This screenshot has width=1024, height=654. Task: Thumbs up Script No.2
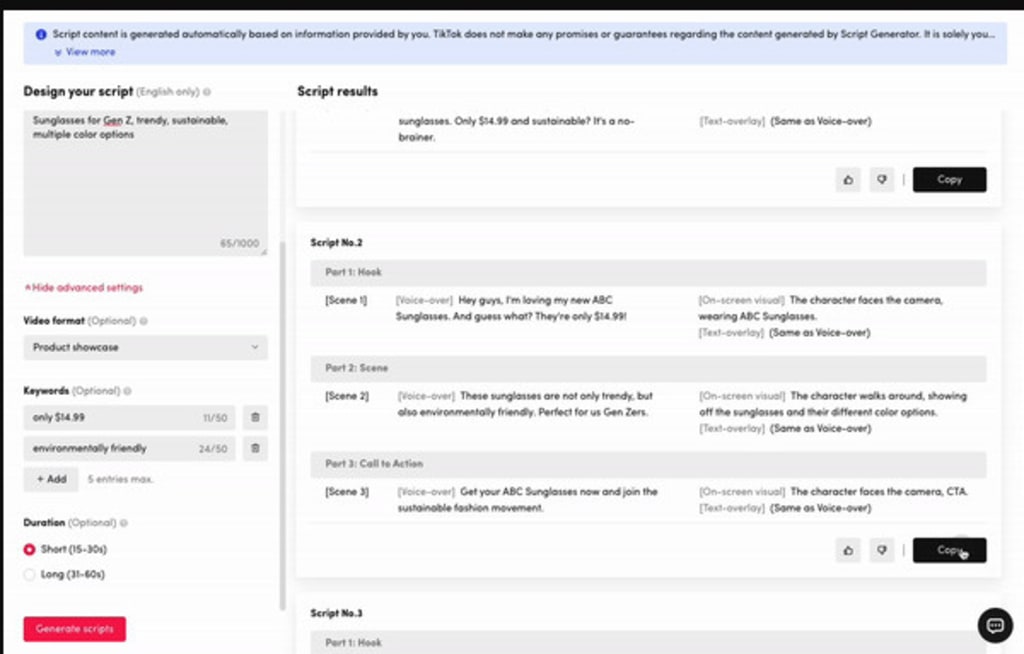pos(847,550)
